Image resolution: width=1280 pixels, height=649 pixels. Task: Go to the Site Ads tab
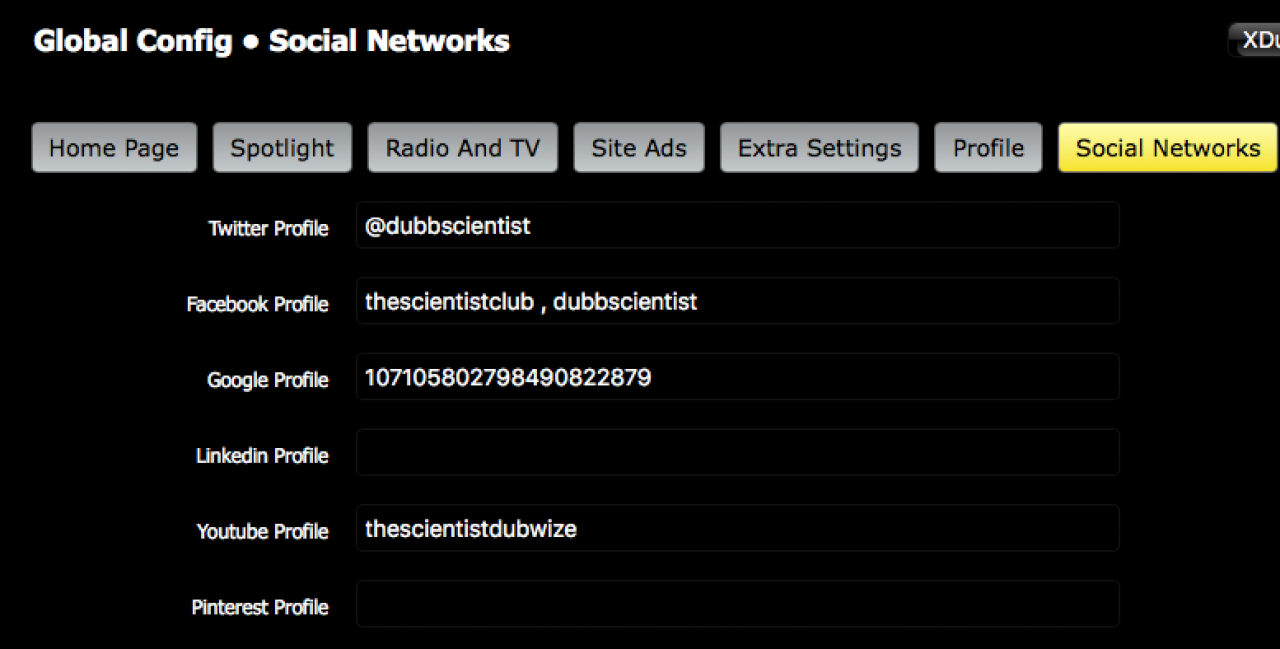click(638, 148)
